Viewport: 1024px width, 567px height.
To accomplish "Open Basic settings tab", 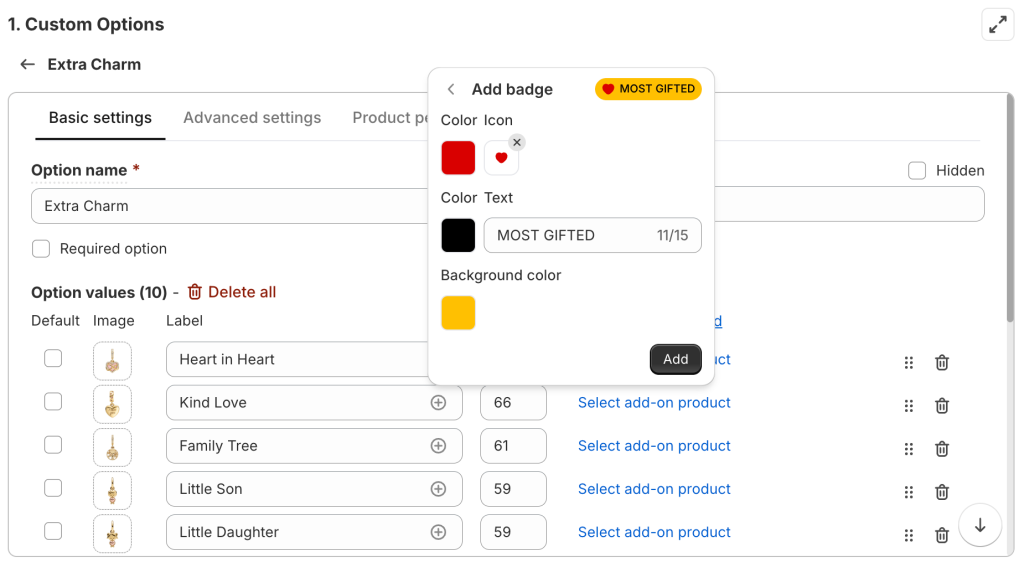I will click(x=100, y=118).
